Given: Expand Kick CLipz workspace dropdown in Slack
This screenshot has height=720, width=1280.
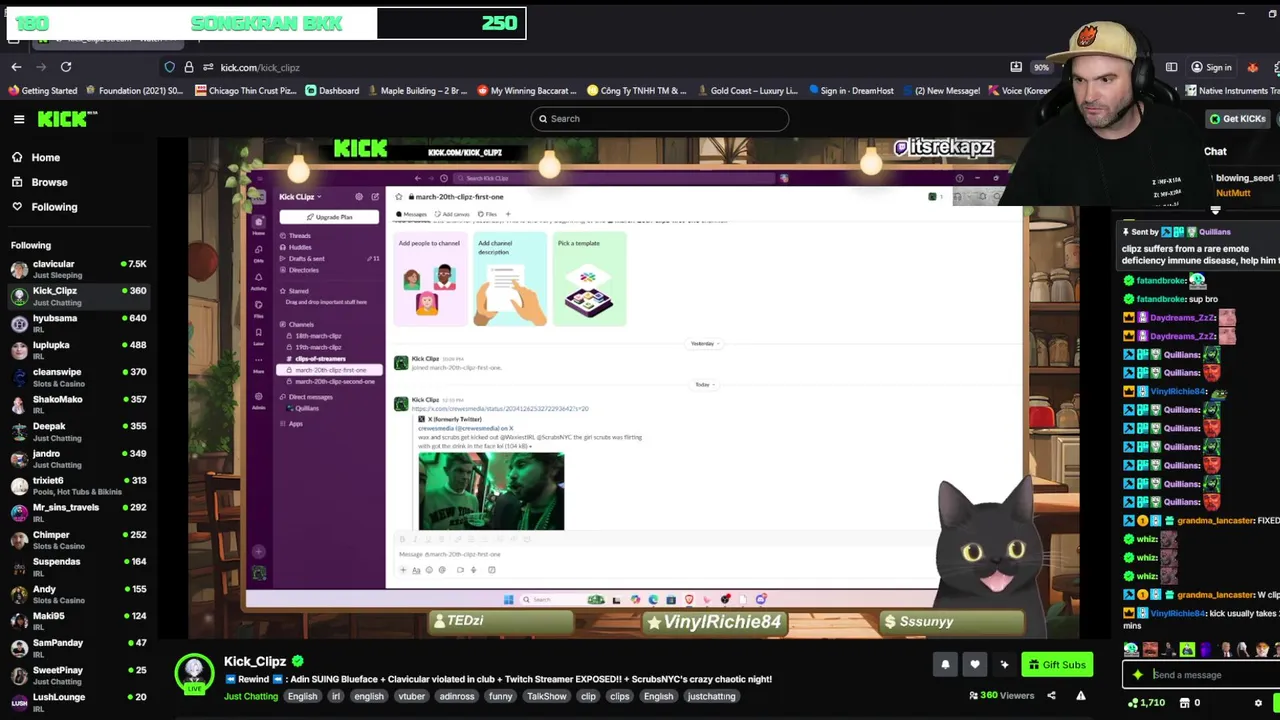Looking at the screenshot, I should [299, 197].
